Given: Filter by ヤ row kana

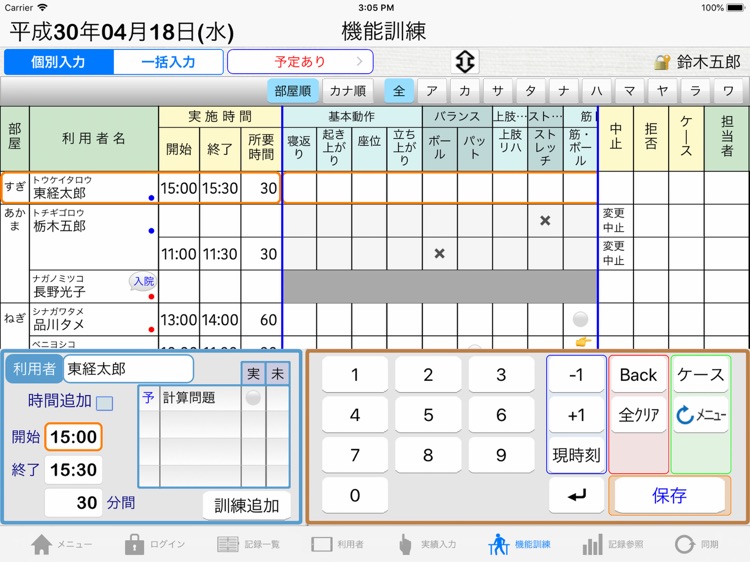Looking at the screenshot, I should [x=662, y=91].
